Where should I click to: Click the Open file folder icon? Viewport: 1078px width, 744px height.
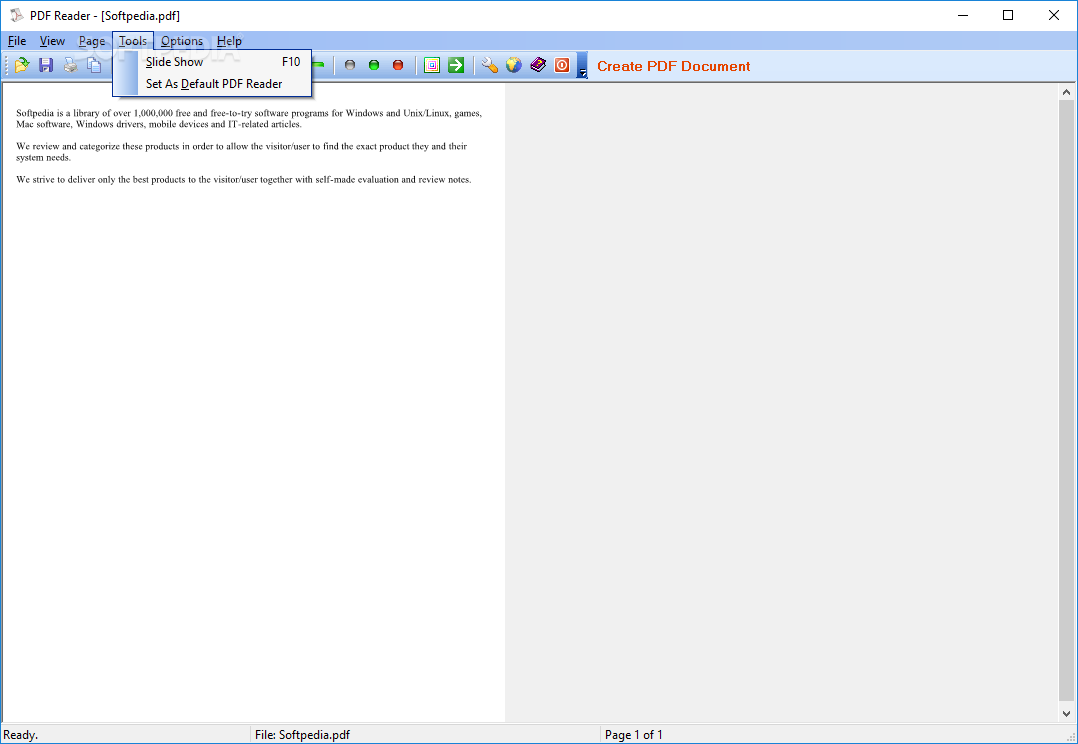(x=22, y=65)
